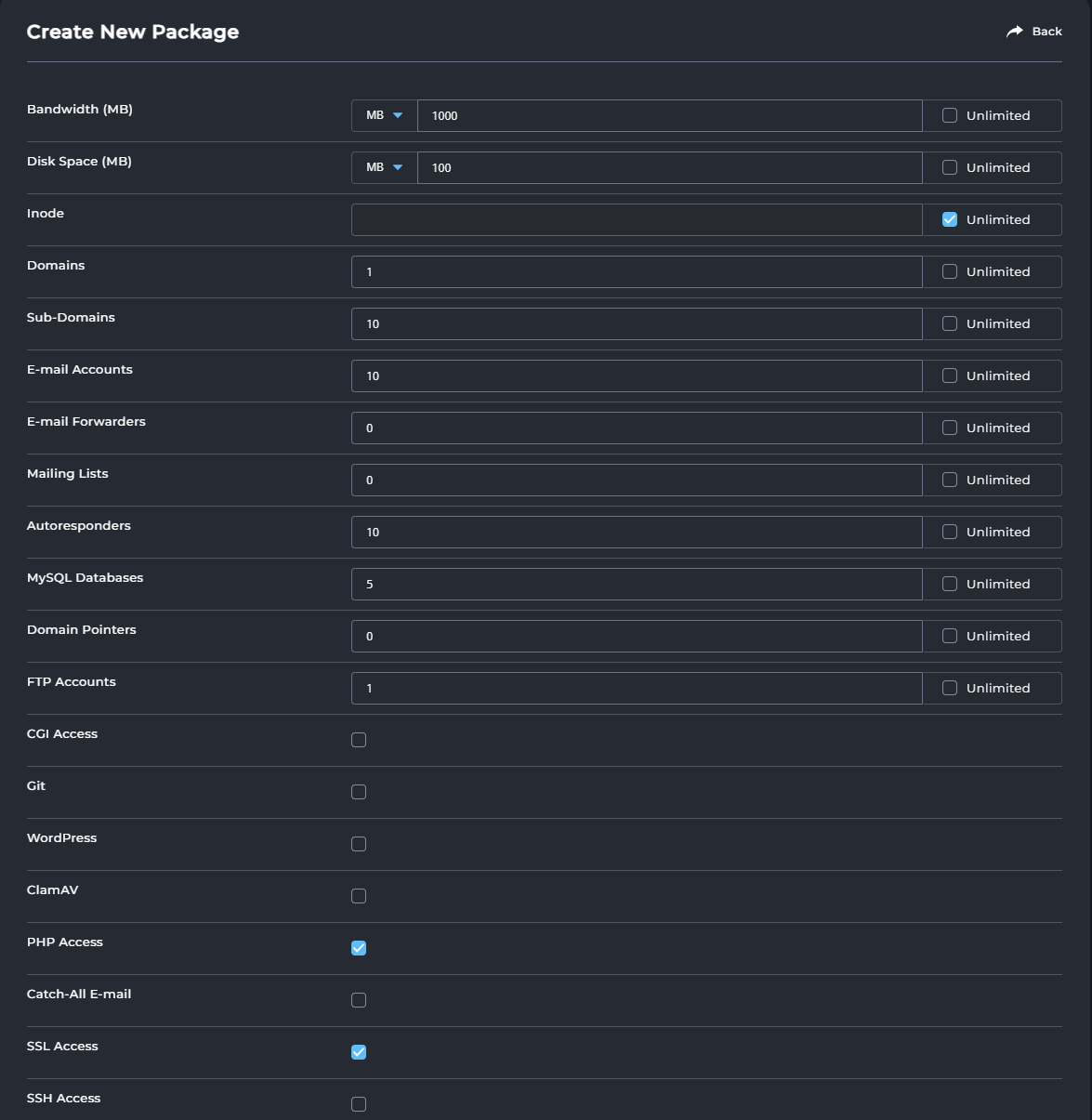Check the Catch-All E-mail option
This screenshot has width=1092, height=1120.
[x=359, y=1000]
